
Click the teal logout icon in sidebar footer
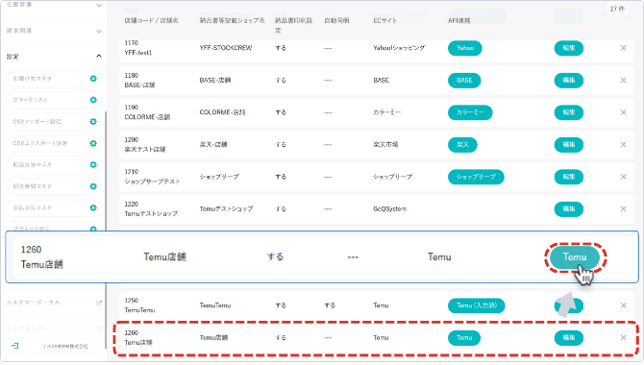click(15, 346)
